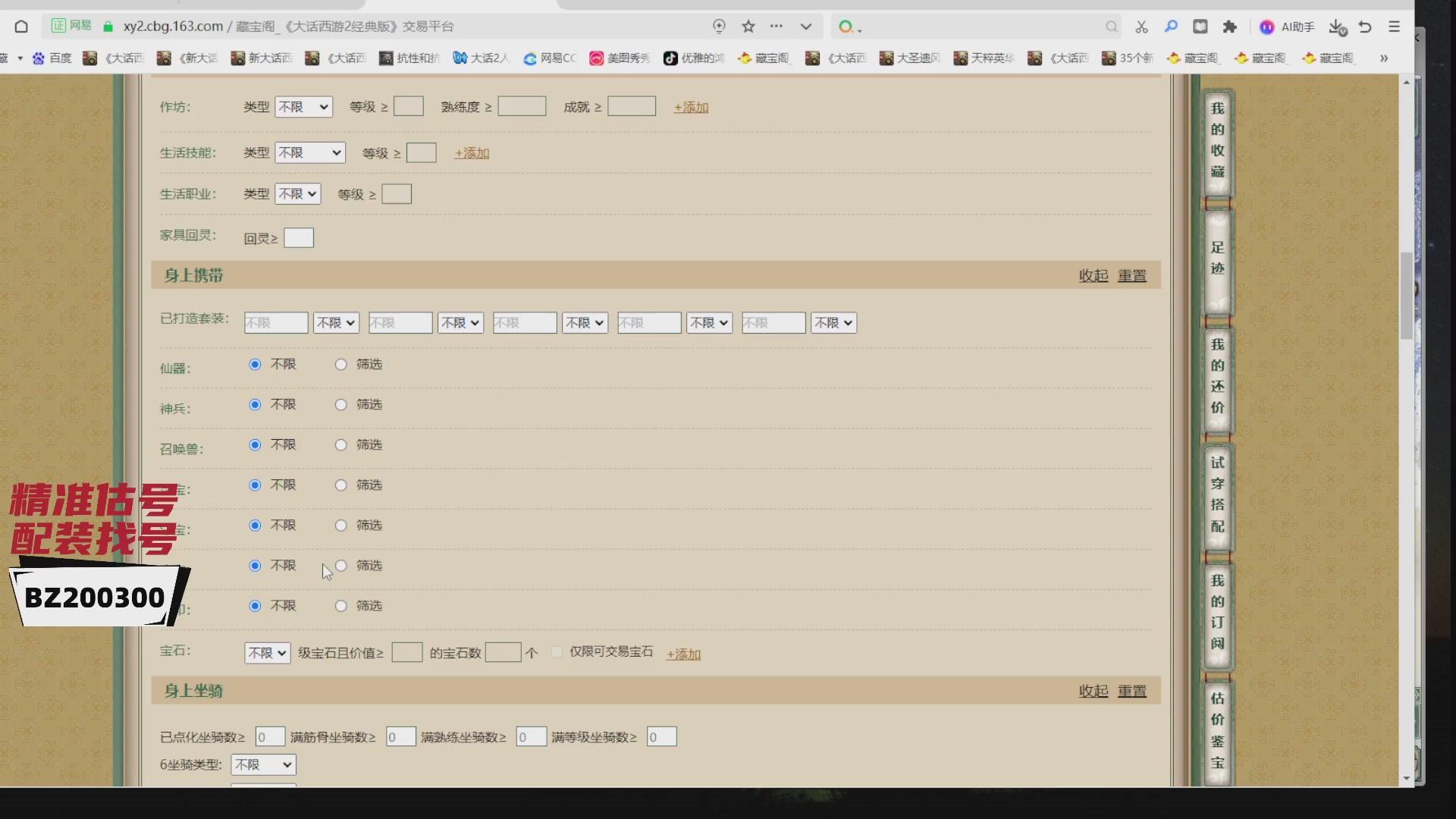Open the 宝石 level 不限 dropdown
Screen dimensions: 1456x819
(x=266, y=652)
